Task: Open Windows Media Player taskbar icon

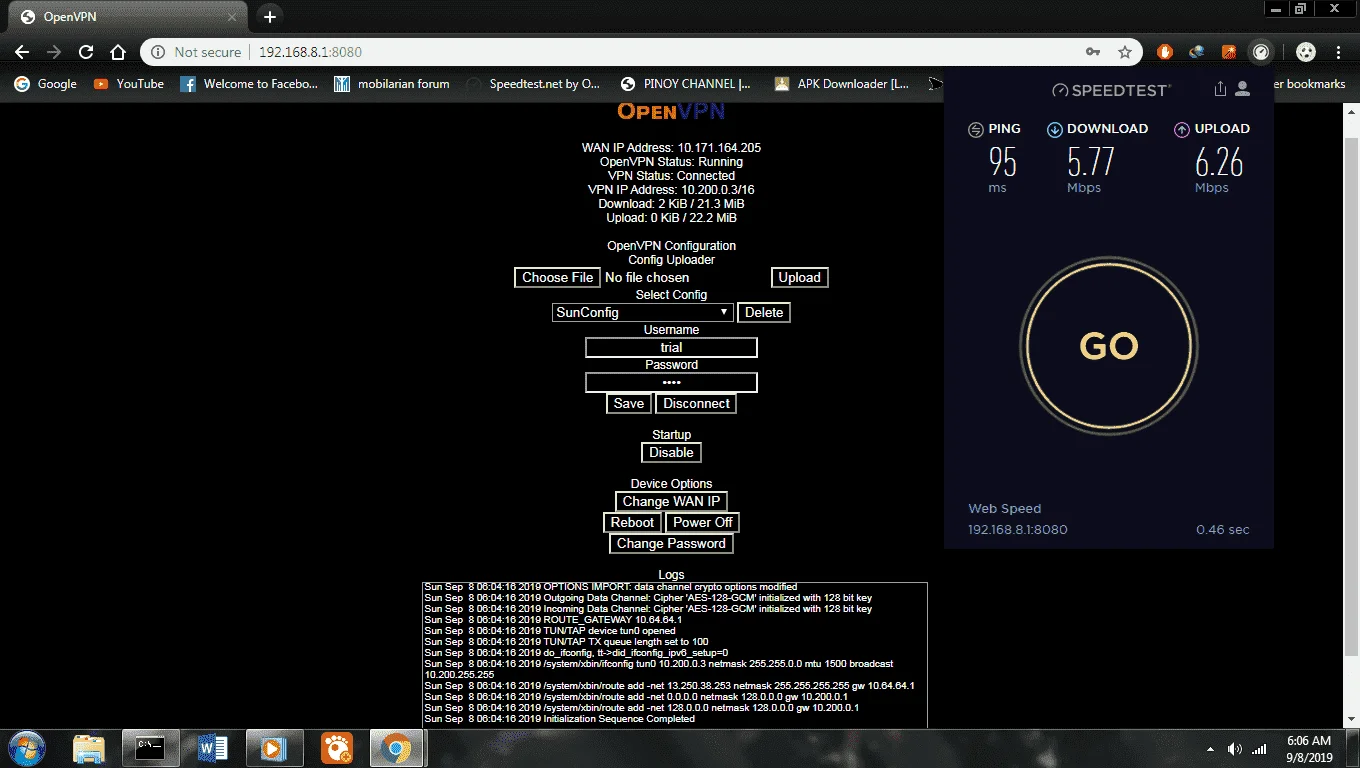Action: coord(274,748)
